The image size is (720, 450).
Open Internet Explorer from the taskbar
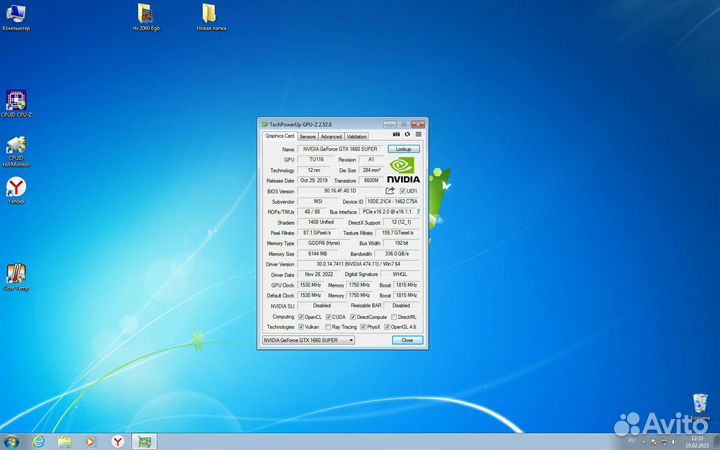click(x=39, y=442)
